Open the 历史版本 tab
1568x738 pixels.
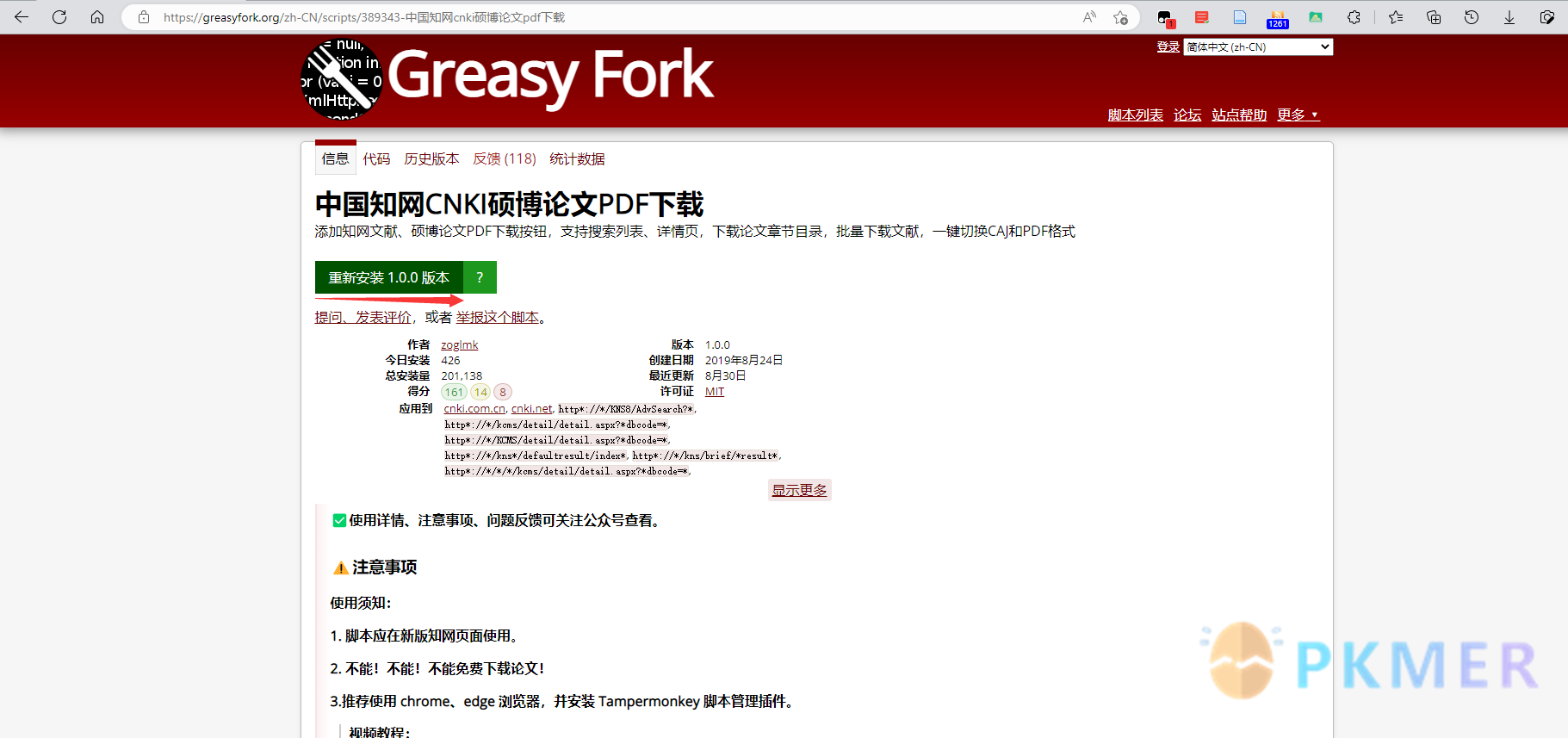pyautogui.click(x=431, y=158)
